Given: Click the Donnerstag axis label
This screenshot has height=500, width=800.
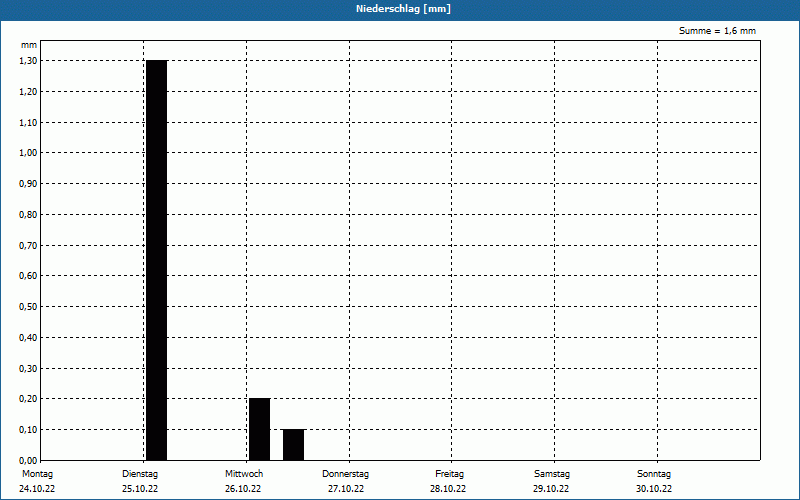Looking at the screenshot, I should coord(345,474).
